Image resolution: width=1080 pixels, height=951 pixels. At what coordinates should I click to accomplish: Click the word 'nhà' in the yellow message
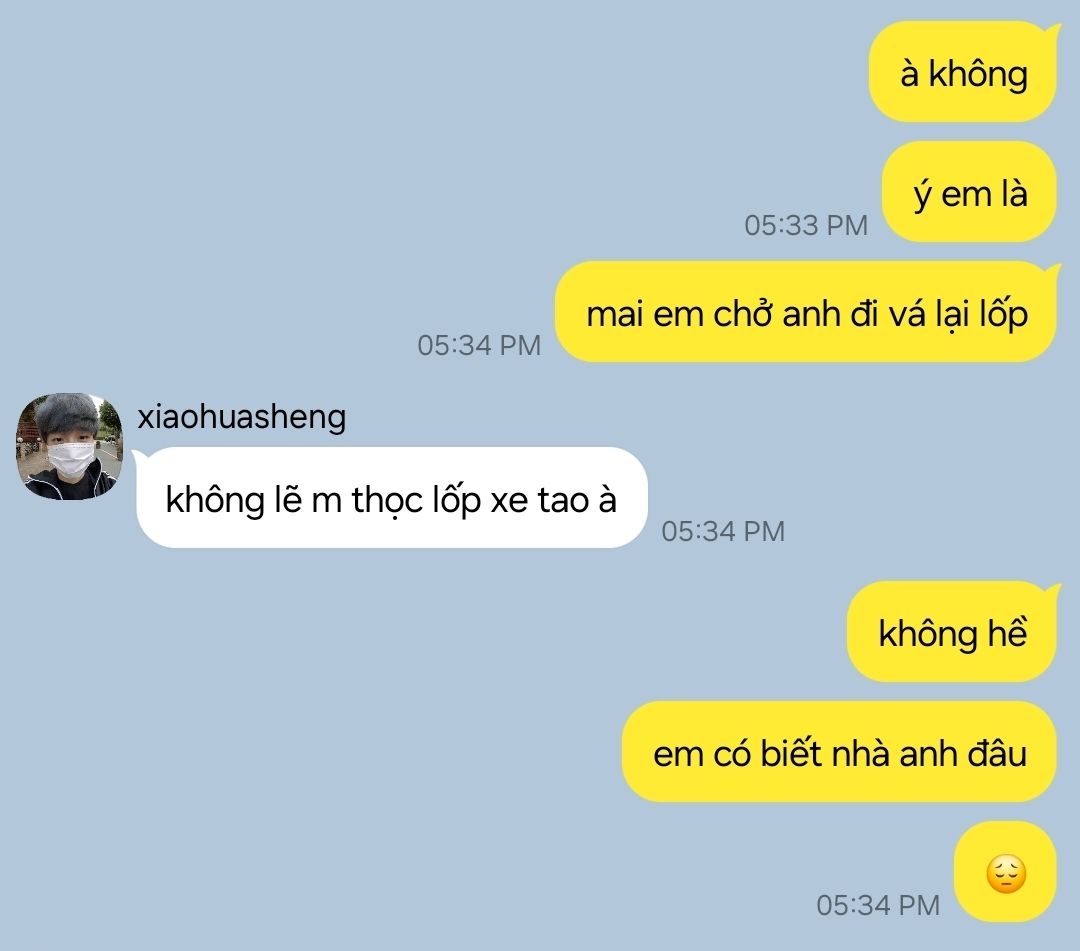click(x=860, y=753)
